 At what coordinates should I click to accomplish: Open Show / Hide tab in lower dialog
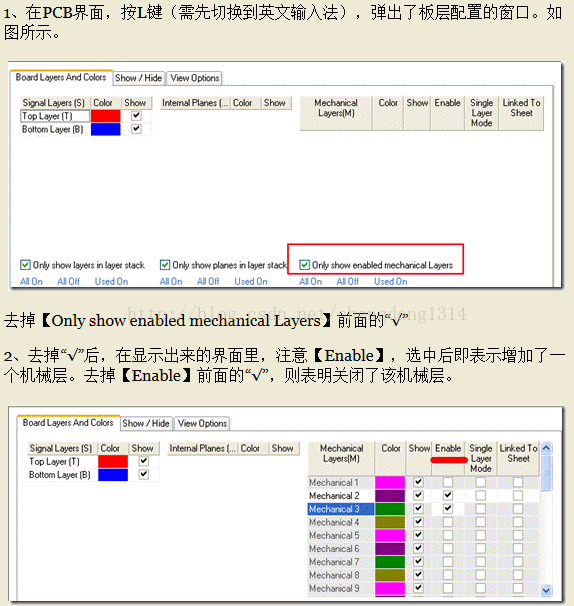146,424
